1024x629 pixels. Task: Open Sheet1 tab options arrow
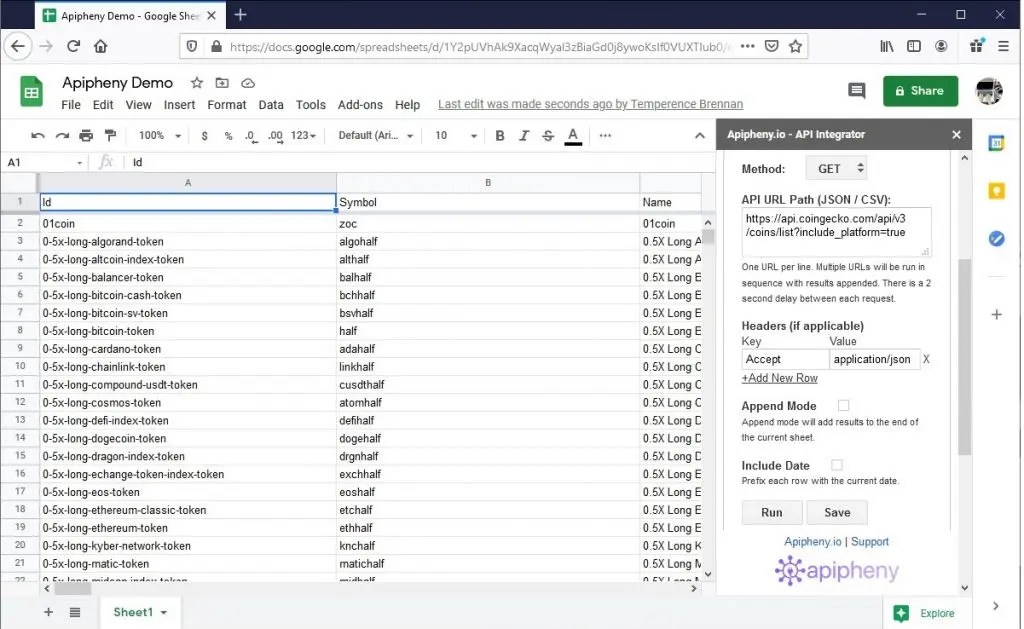(163, 613)
